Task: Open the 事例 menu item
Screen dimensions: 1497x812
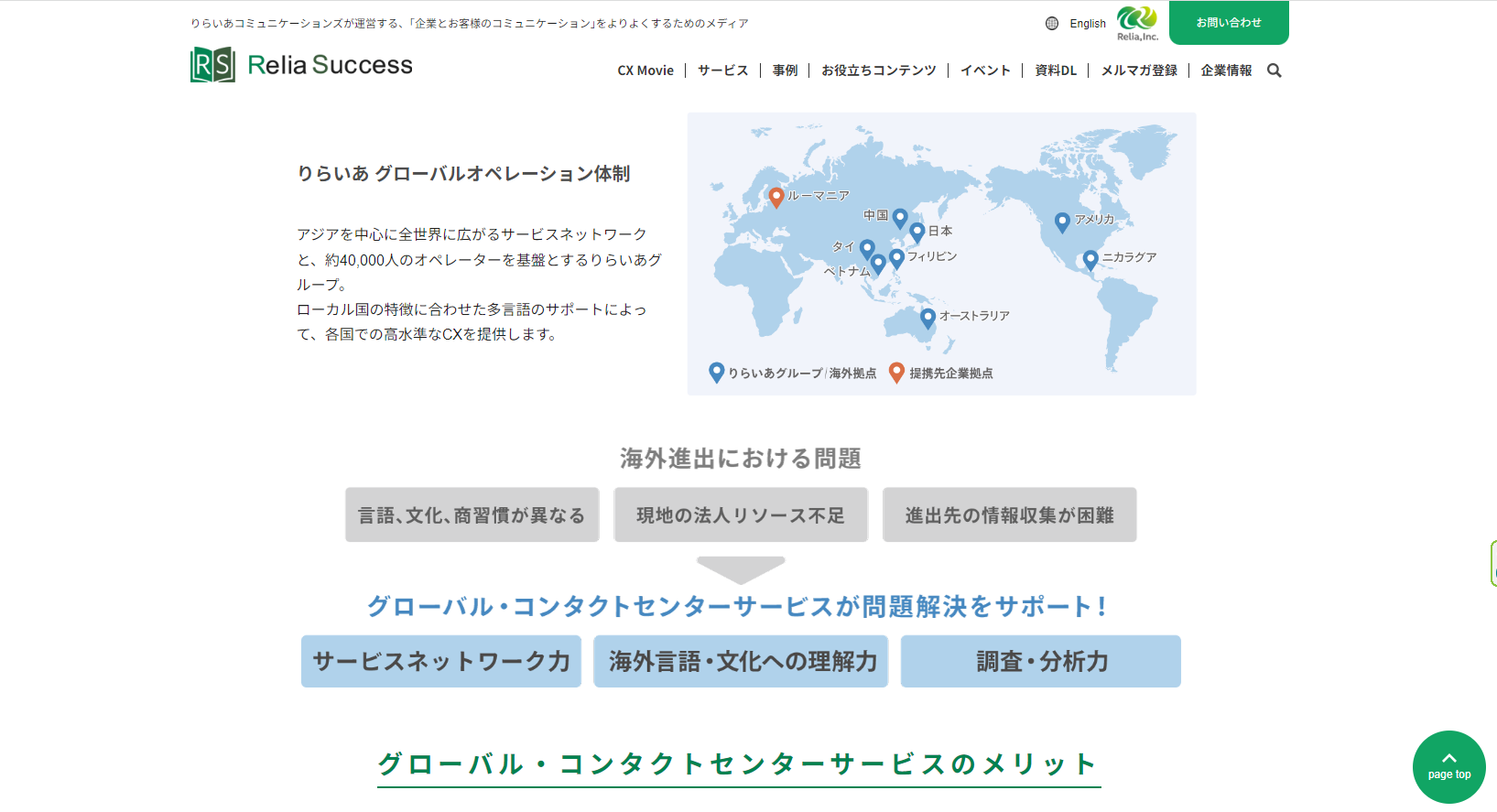Action: coord(786,70)
